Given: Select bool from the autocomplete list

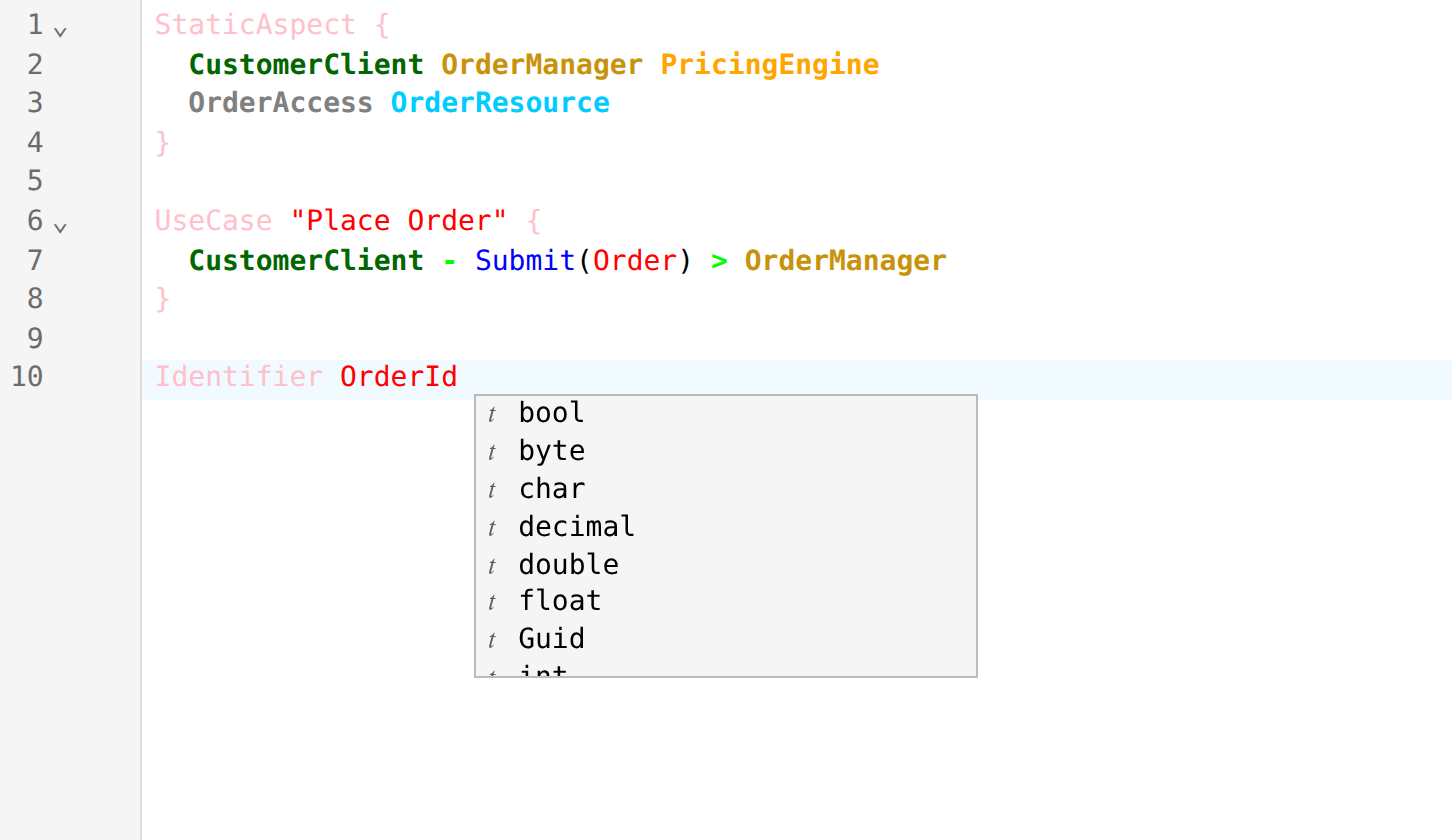Looking at the screenshot, I should point(726,413).
